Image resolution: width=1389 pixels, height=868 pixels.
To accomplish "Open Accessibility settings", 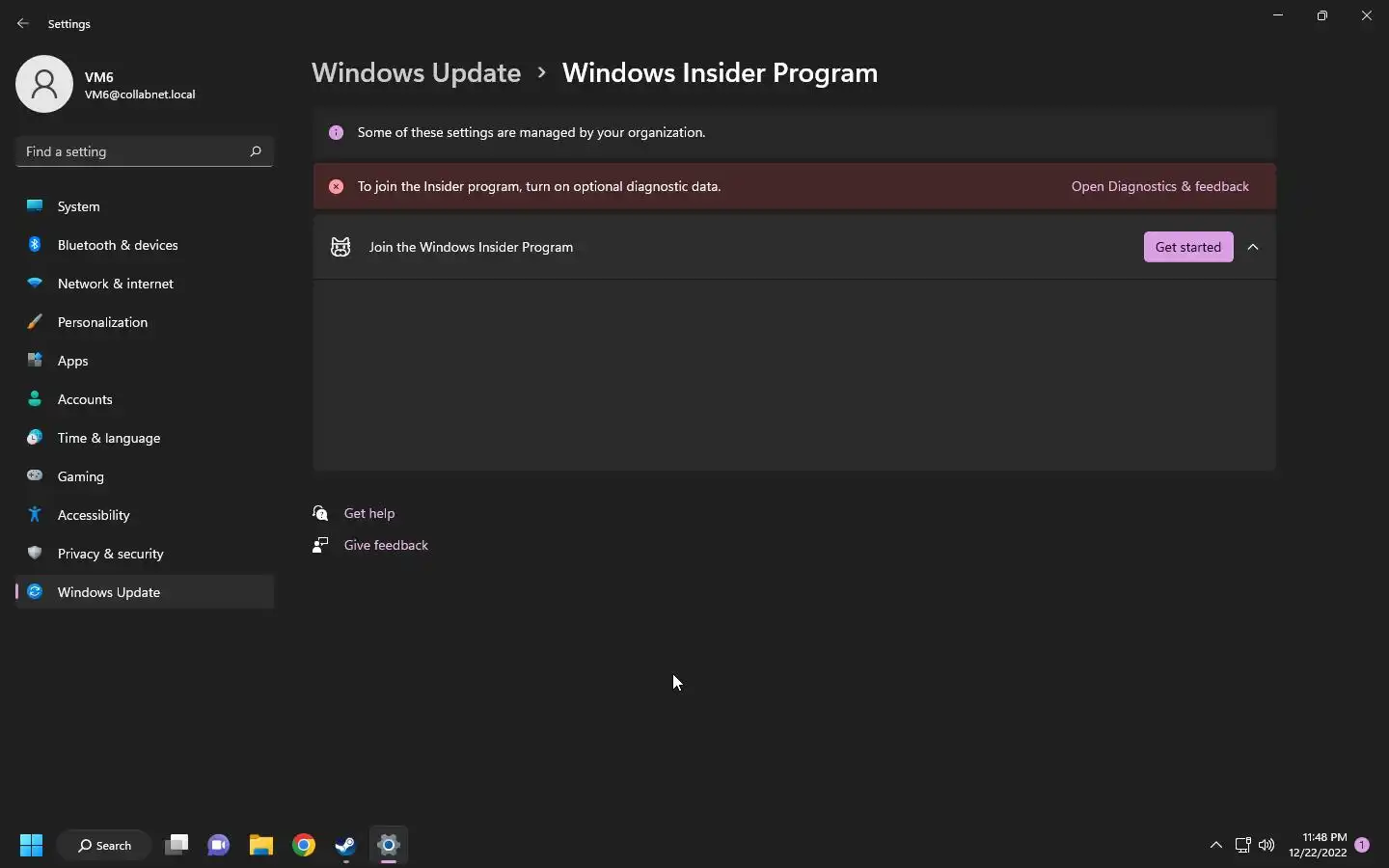I will (x=145, y=515).
